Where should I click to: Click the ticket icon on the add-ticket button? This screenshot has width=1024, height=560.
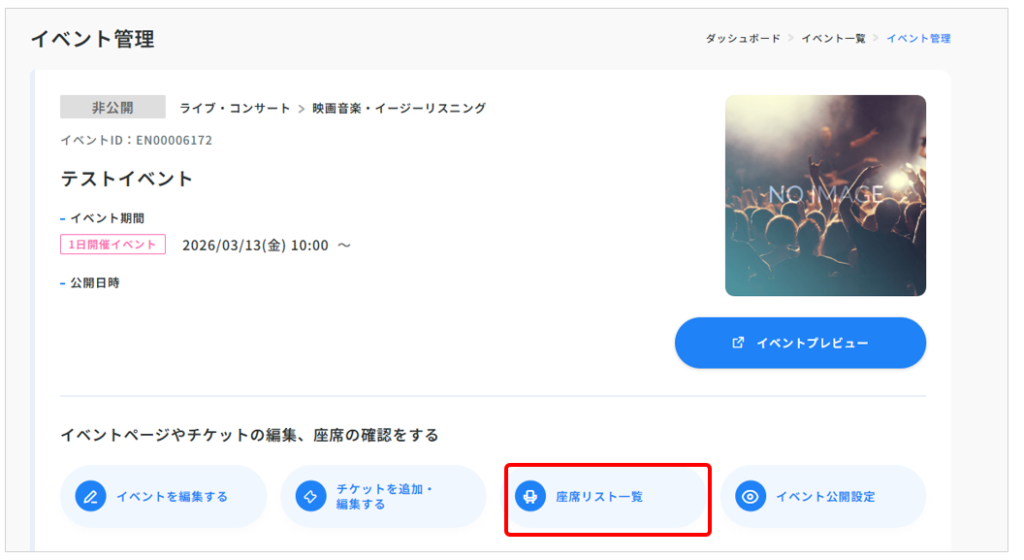(311, 496)
